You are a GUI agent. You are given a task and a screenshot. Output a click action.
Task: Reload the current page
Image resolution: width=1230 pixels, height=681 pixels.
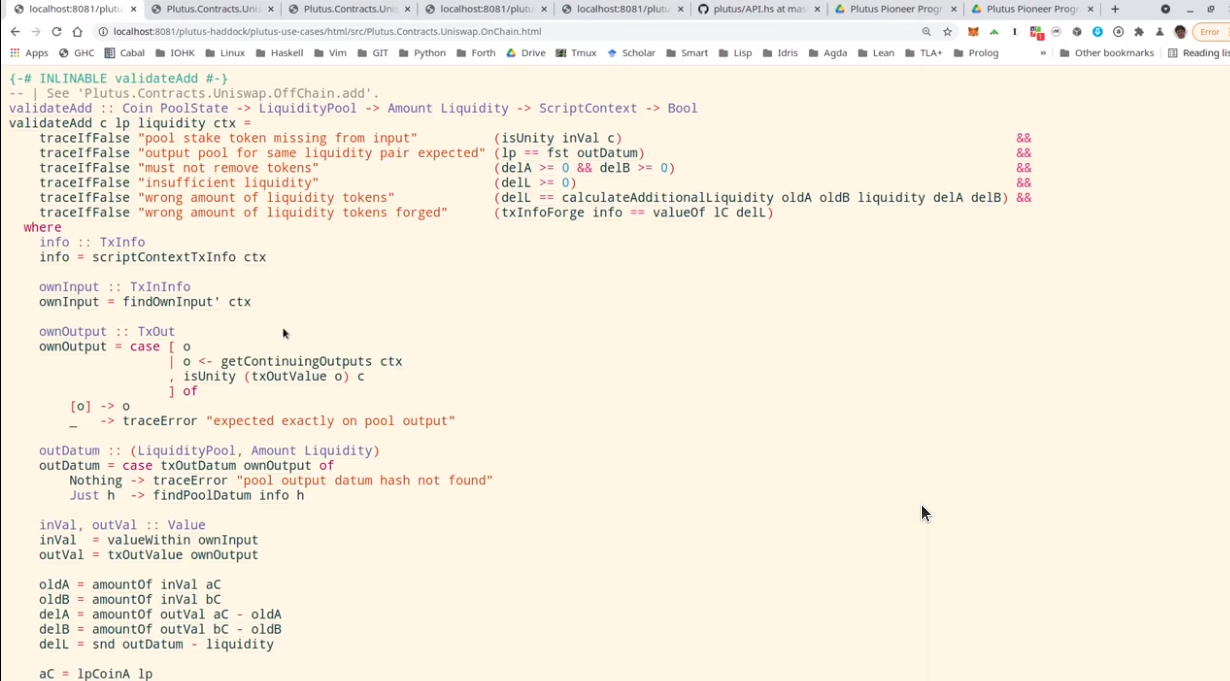[x=56, y=32]
